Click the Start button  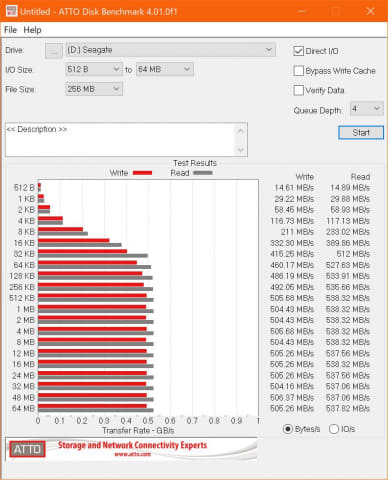361,133
